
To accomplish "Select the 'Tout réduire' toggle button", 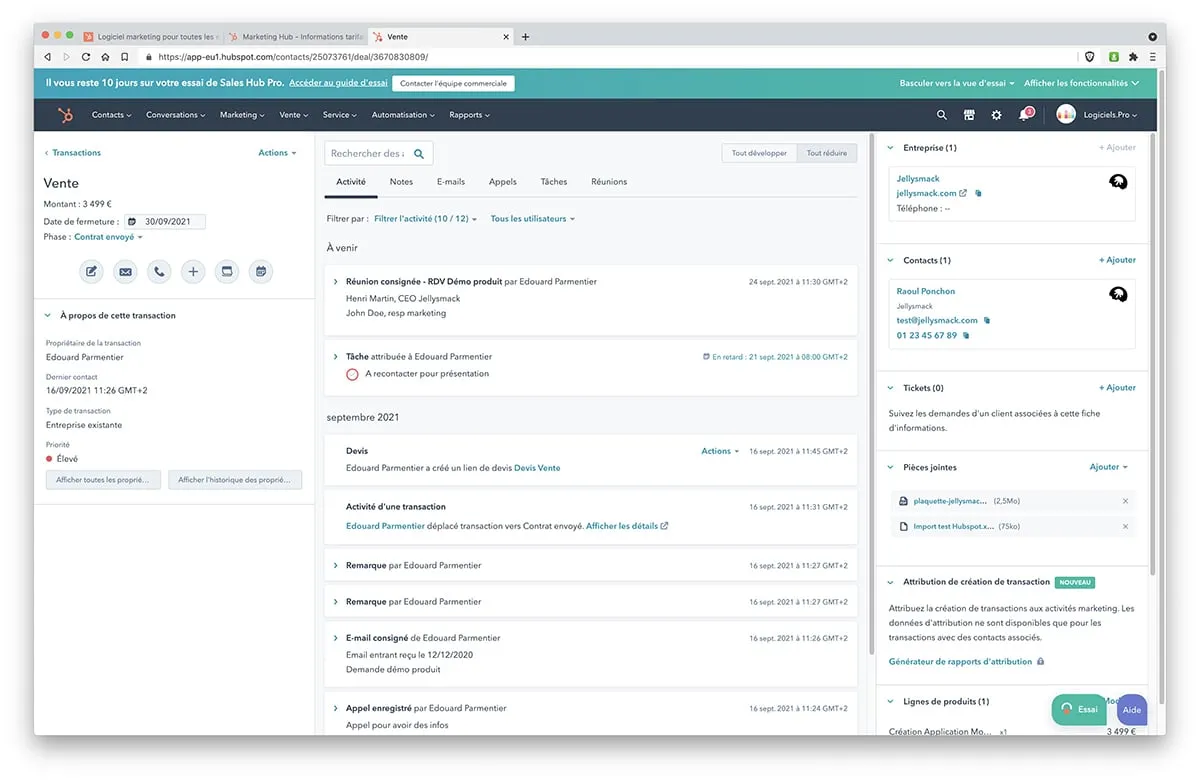I will (x=827, y=154).
